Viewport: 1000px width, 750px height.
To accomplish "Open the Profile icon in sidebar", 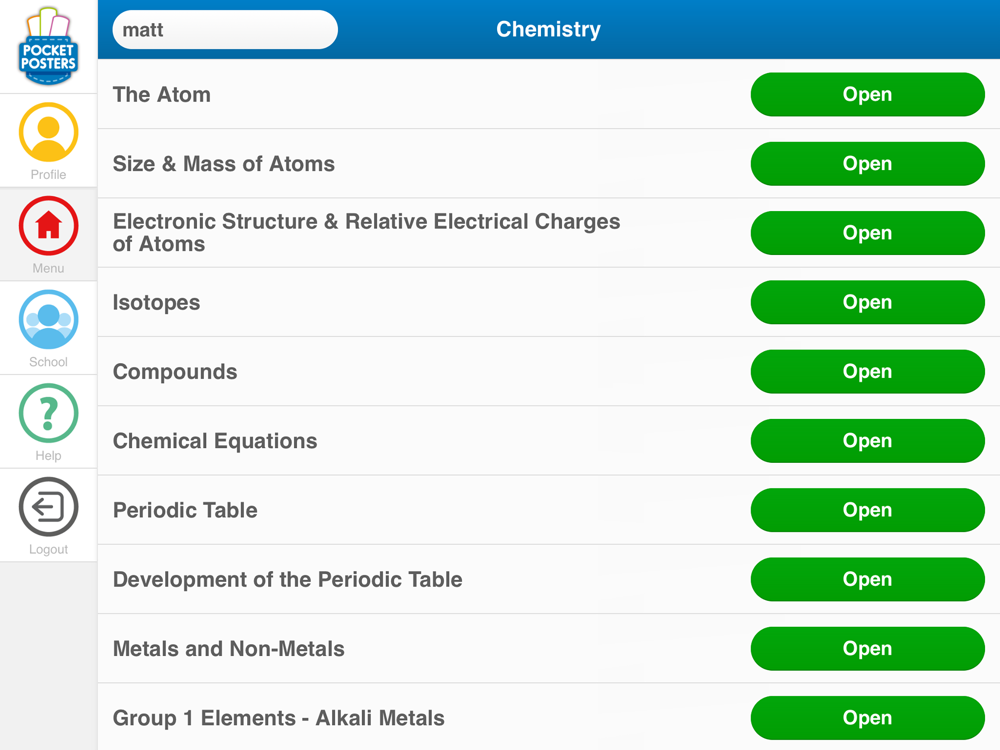I will tap(48, 132).
